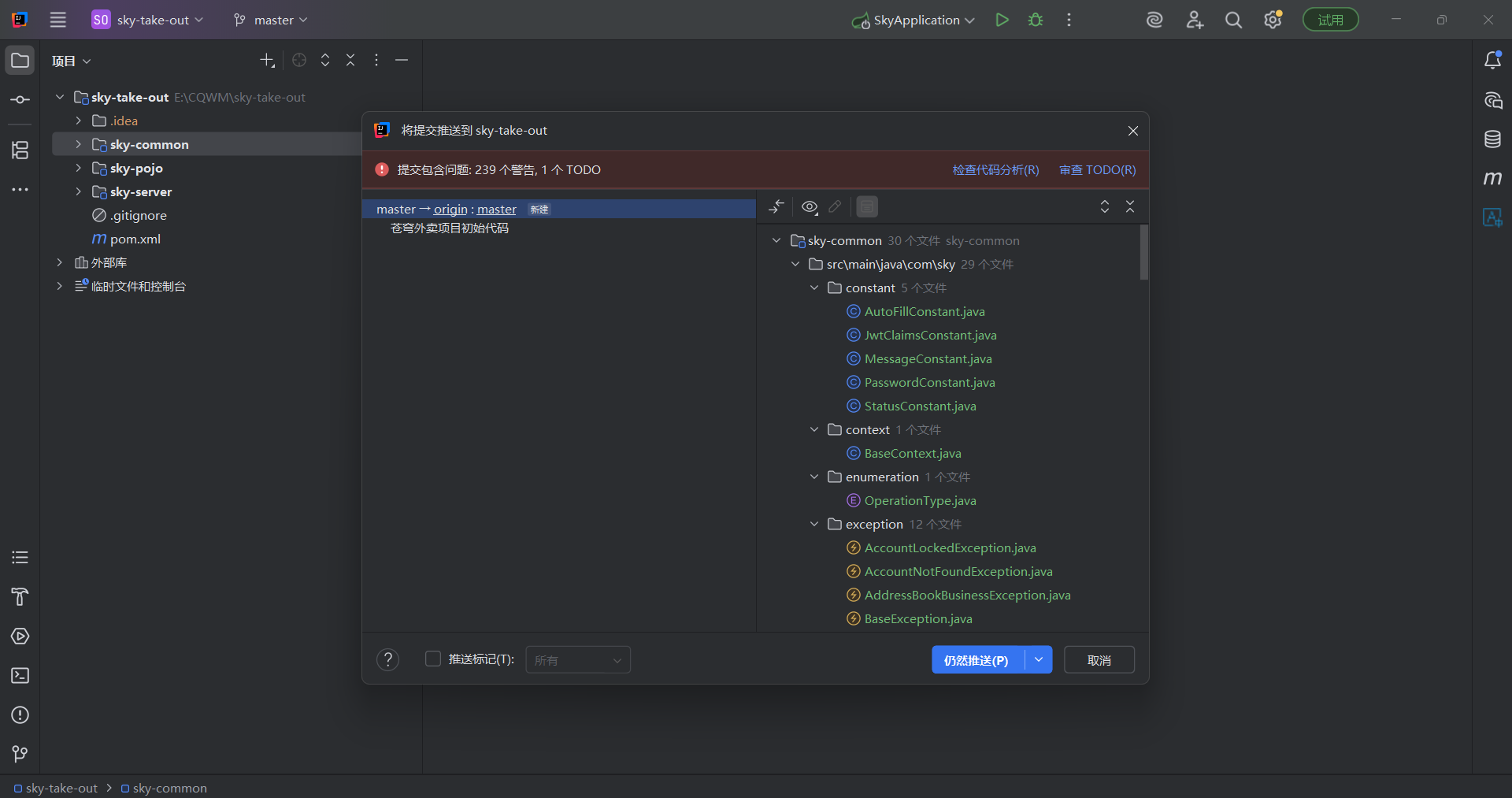The image size is (1512, 798).
Task: Open the Maven tool window icon
Action: tap(1492, 178)
